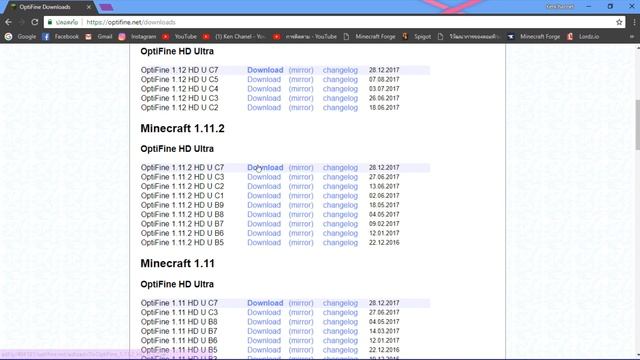Open changelog for OptiFine 1.11.2 HD U C1
This screenshot has height=360, width=640.
pyautogui.click(x=340, y=196)
